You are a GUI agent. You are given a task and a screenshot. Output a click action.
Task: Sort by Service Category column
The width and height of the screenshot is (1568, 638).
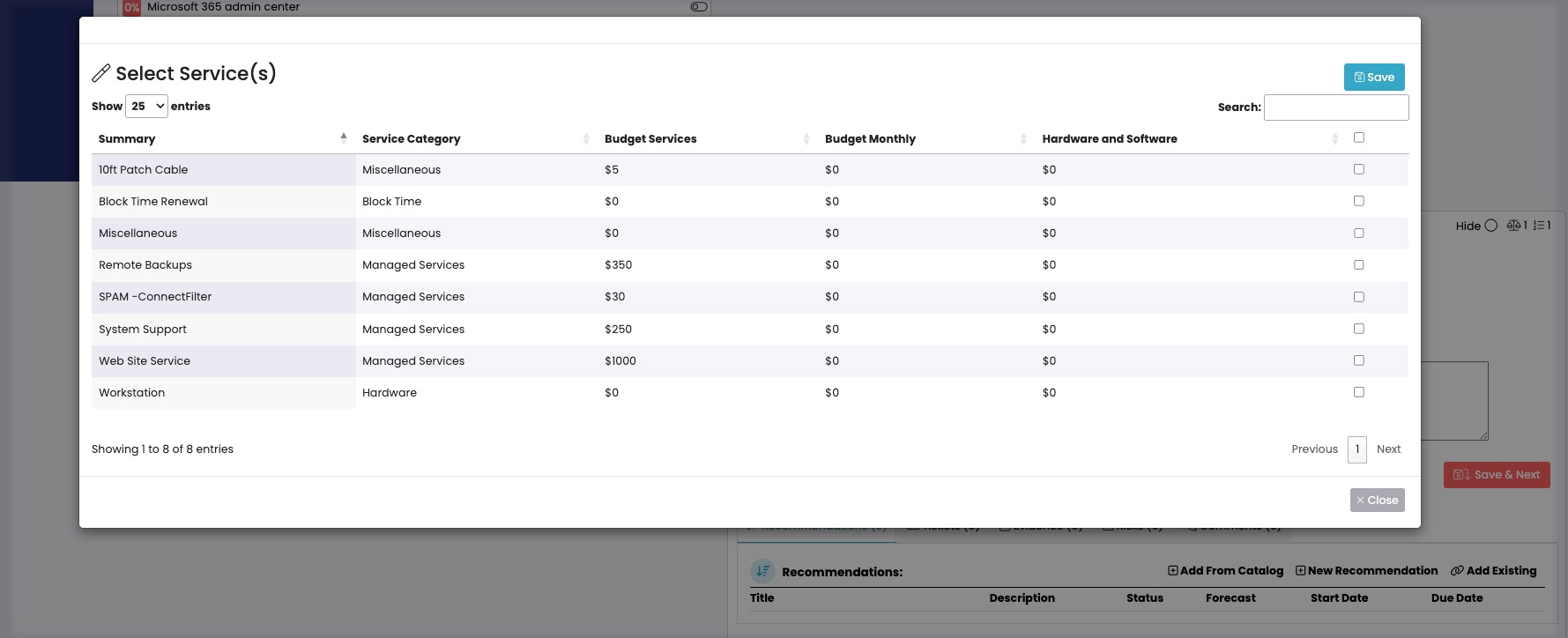click(476, 138)
